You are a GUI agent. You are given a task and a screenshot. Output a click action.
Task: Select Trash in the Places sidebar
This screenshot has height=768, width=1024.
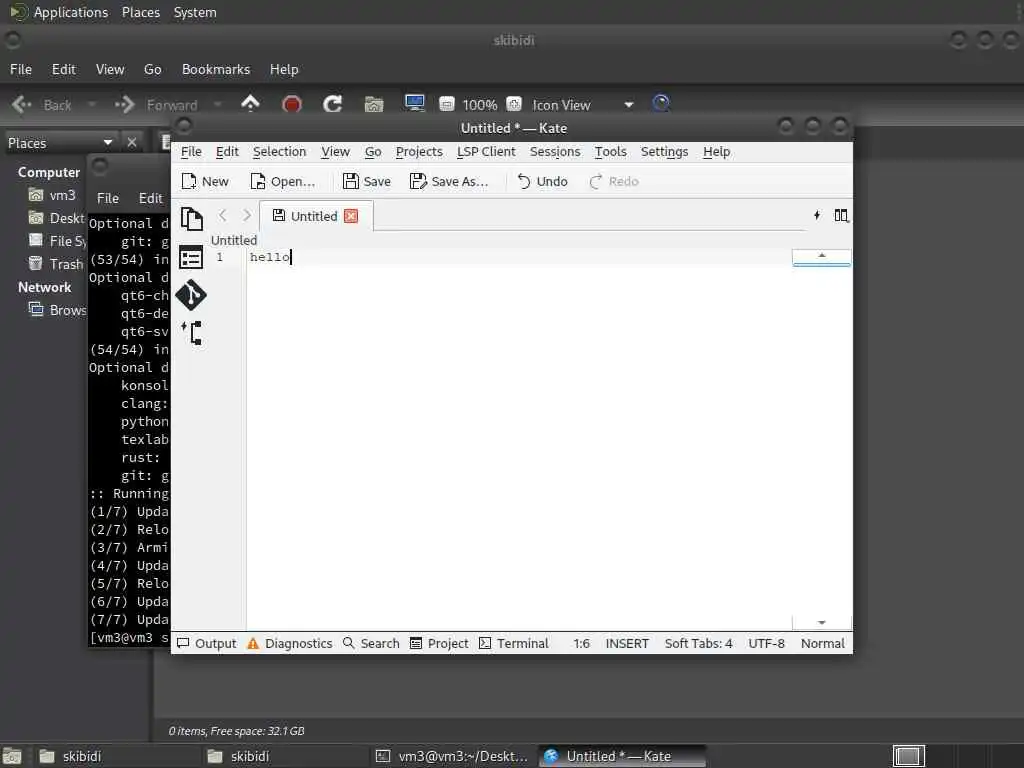56,264
